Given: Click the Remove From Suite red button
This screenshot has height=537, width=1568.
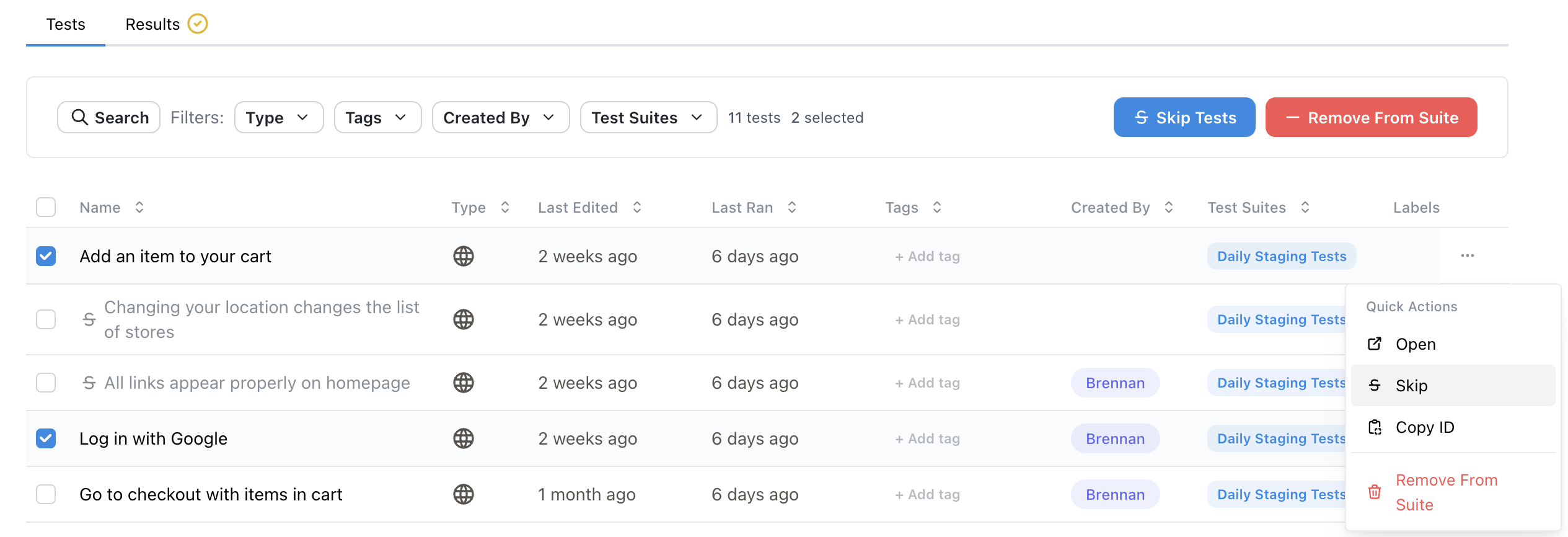Looking at the screenshot, I should [x=1371, y=117].
